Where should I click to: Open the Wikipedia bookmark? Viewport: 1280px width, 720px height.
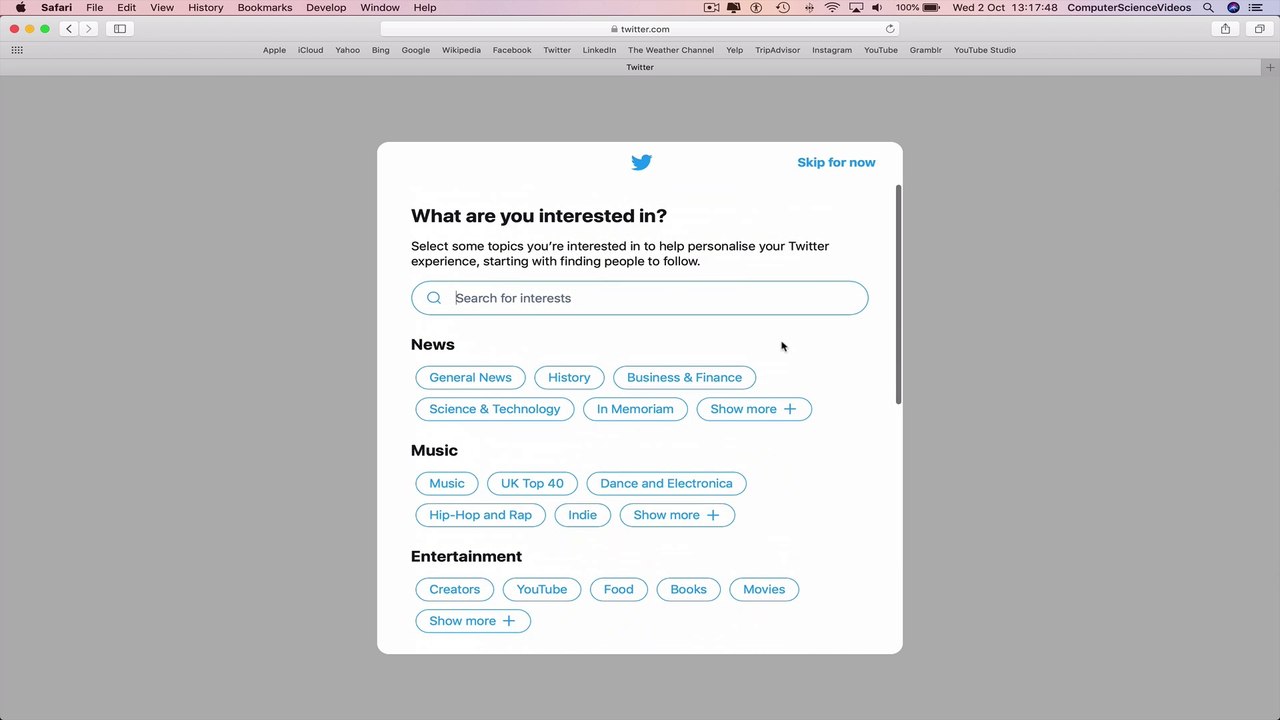461,50
